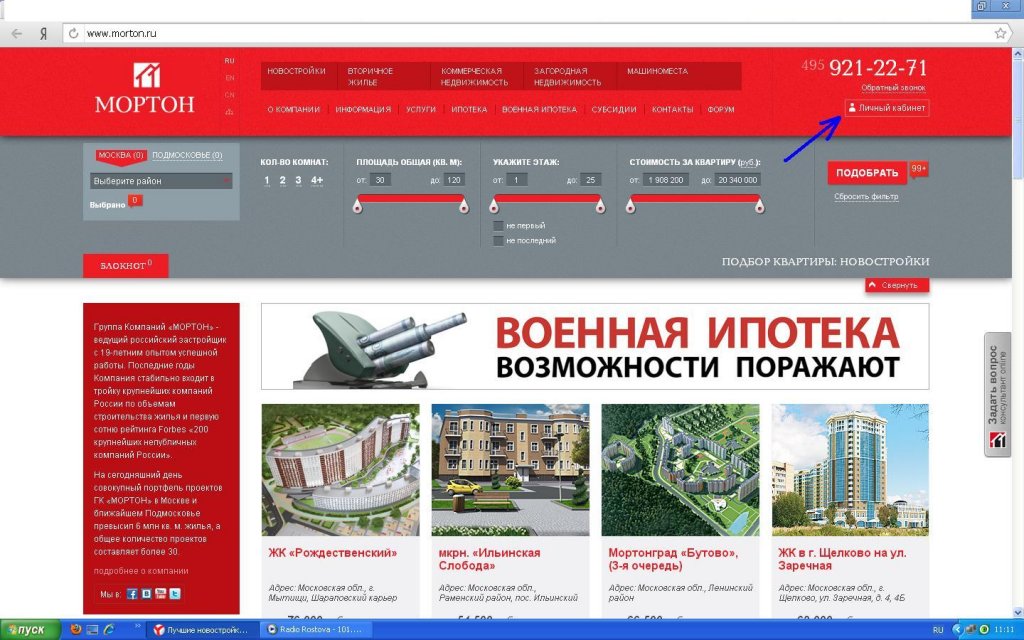
Task: Follow the 'подробнее о компании' link
Action: 140,571
